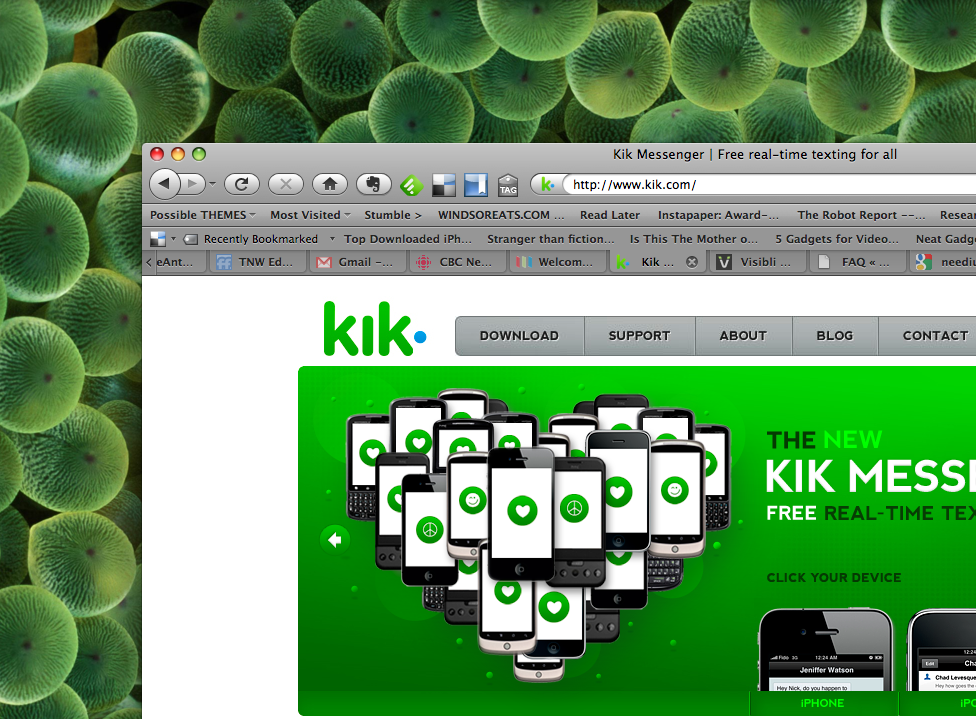Open the SUPPORT page in Kik navigation

[x=639, y=336]
